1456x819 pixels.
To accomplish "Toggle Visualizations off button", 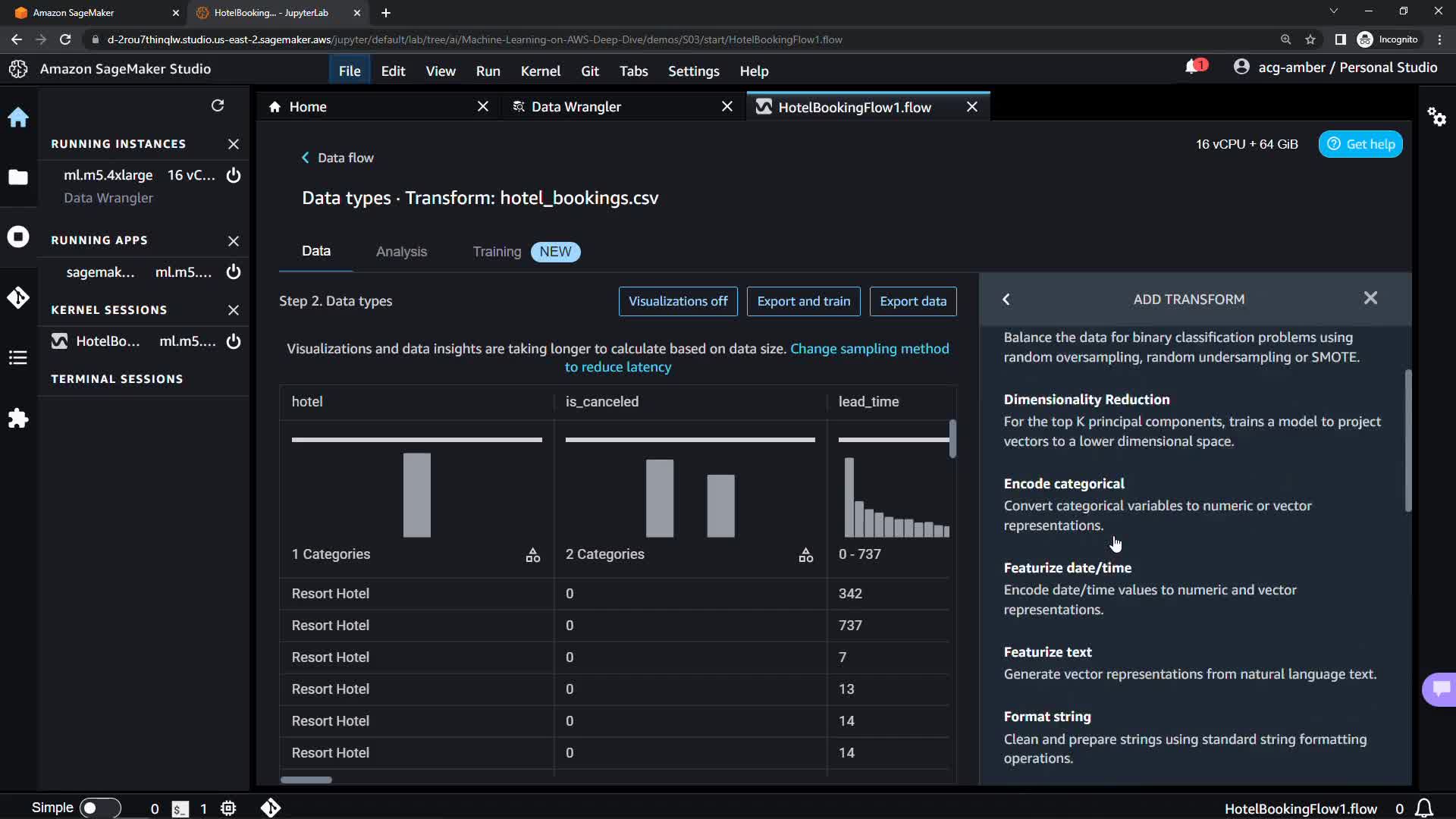I will 678,301.
